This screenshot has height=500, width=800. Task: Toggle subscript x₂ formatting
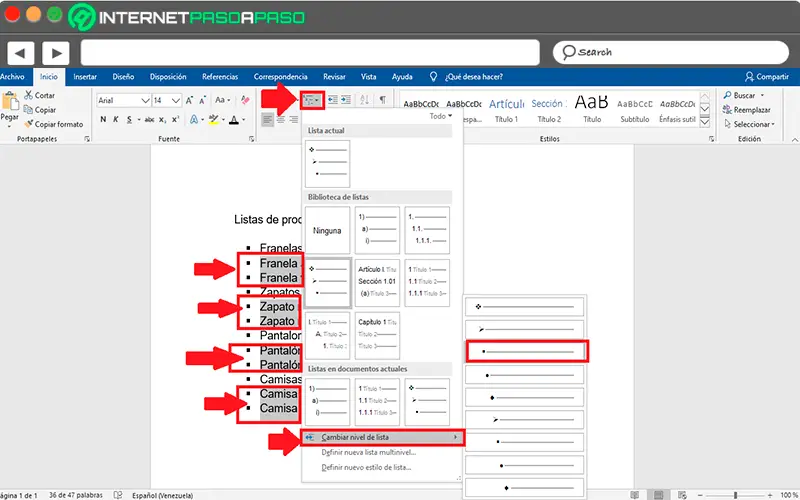162,119
